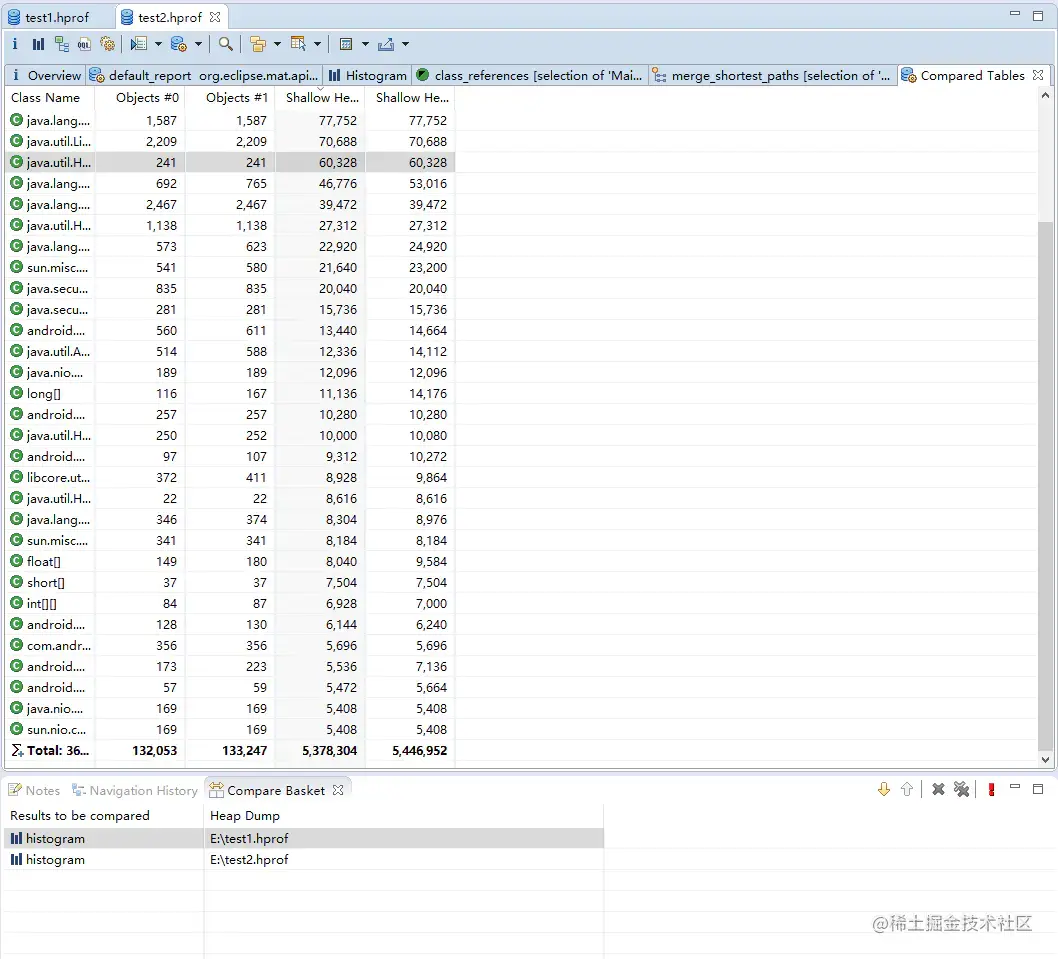Select the libcore.ut... class row
This screenshot has height=959, width=1058.
(229, 478)
